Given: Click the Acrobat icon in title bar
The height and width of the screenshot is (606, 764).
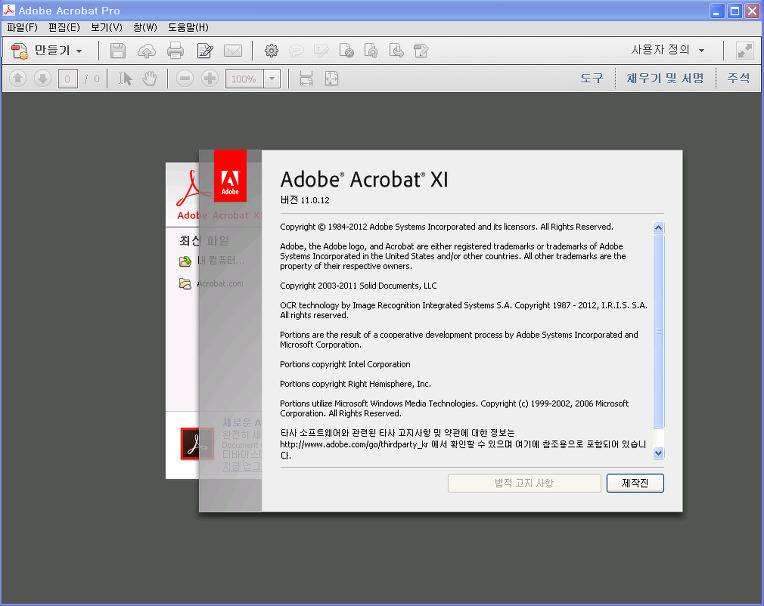Looking at the screenshot, I should [x=9, y=10].
